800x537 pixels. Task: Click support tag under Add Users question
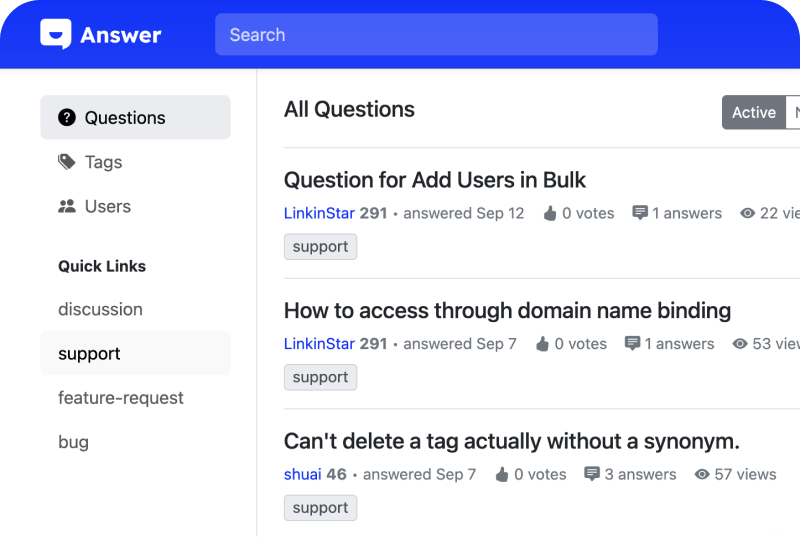pyautogui.click(x=320, y=247)
